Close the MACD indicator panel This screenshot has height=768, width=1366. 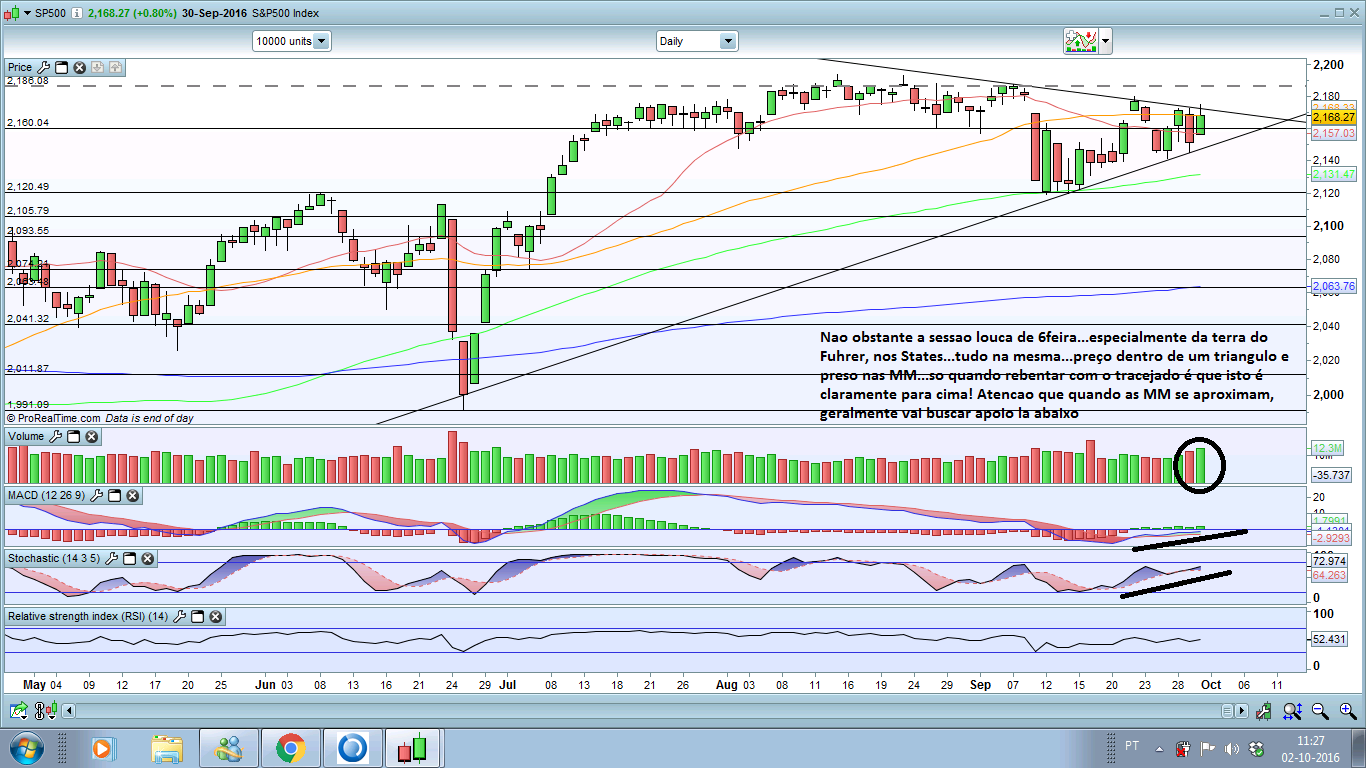(x=133, y=495)
